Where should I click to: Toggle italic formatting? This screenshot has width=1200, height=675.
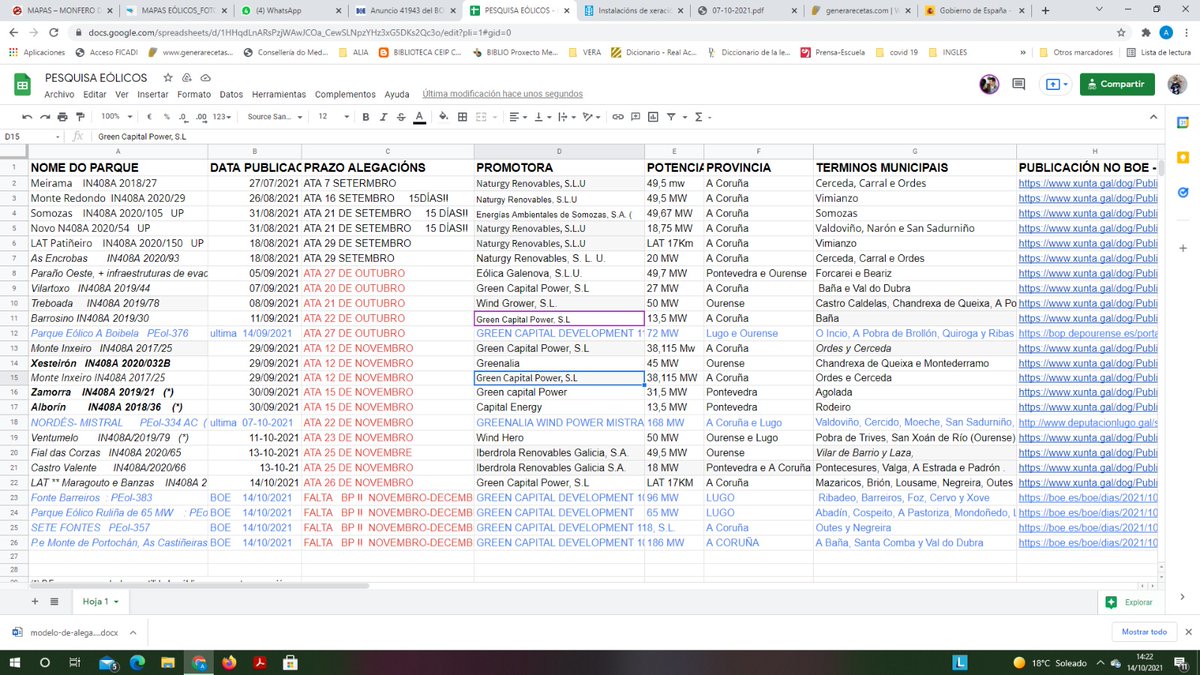click(383, 117)
